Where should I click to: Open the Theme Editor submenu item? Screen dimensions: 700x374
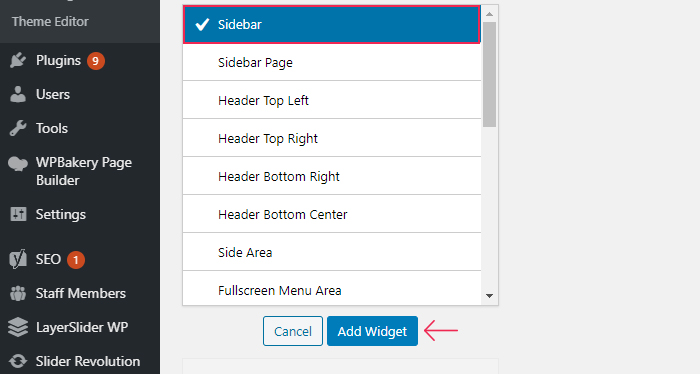click(50, 21)
